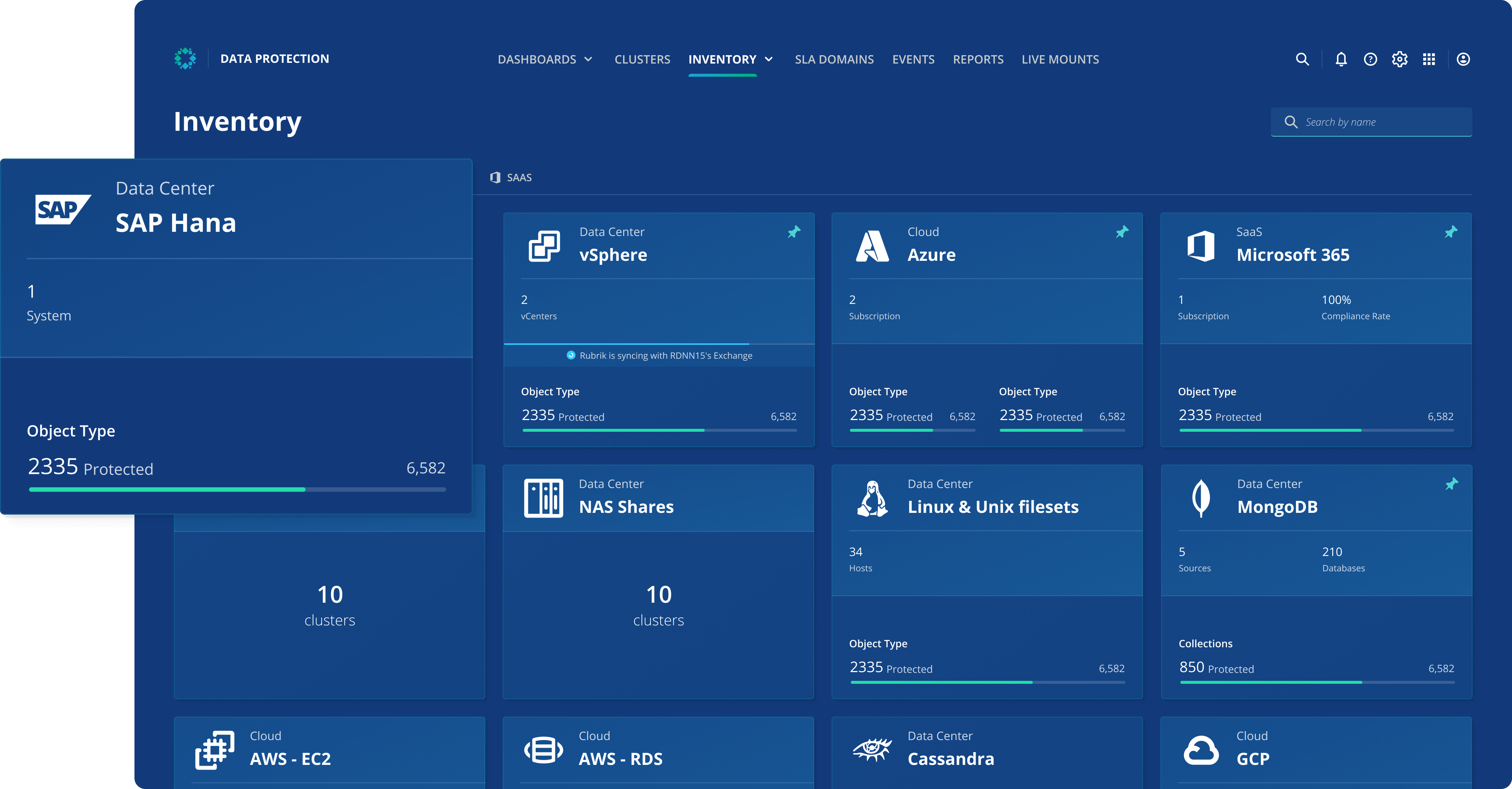Click the search icon in name field
The height and width of the screenshot is (789, 1512).
(x=1291, y=122)
